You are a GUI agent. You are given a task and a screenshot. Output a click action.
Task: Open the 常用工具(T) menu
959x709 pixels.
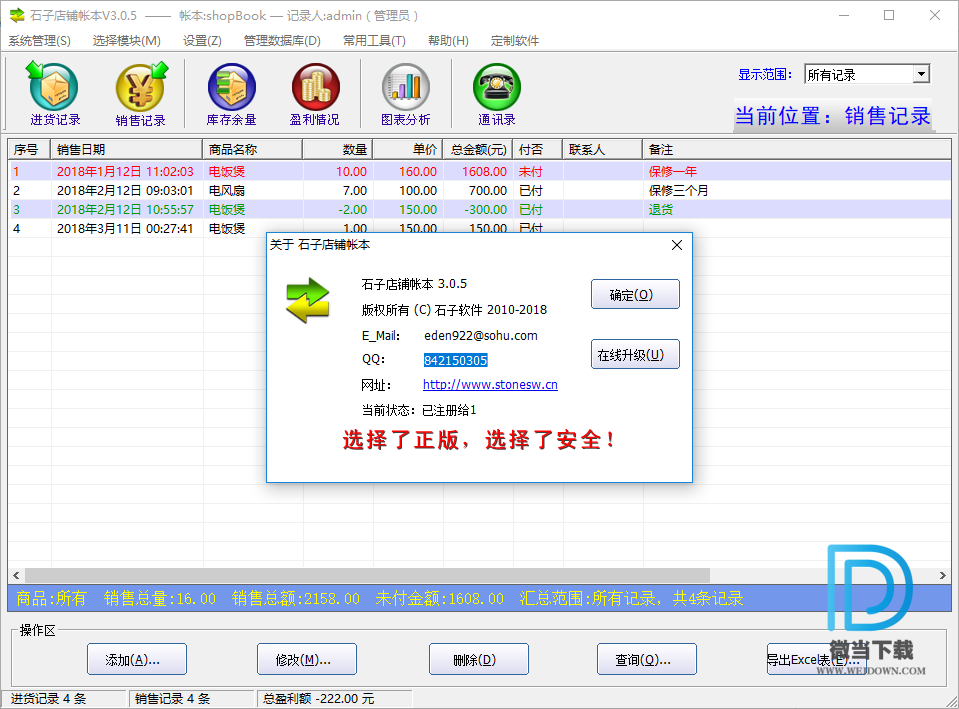click(374, 41)
